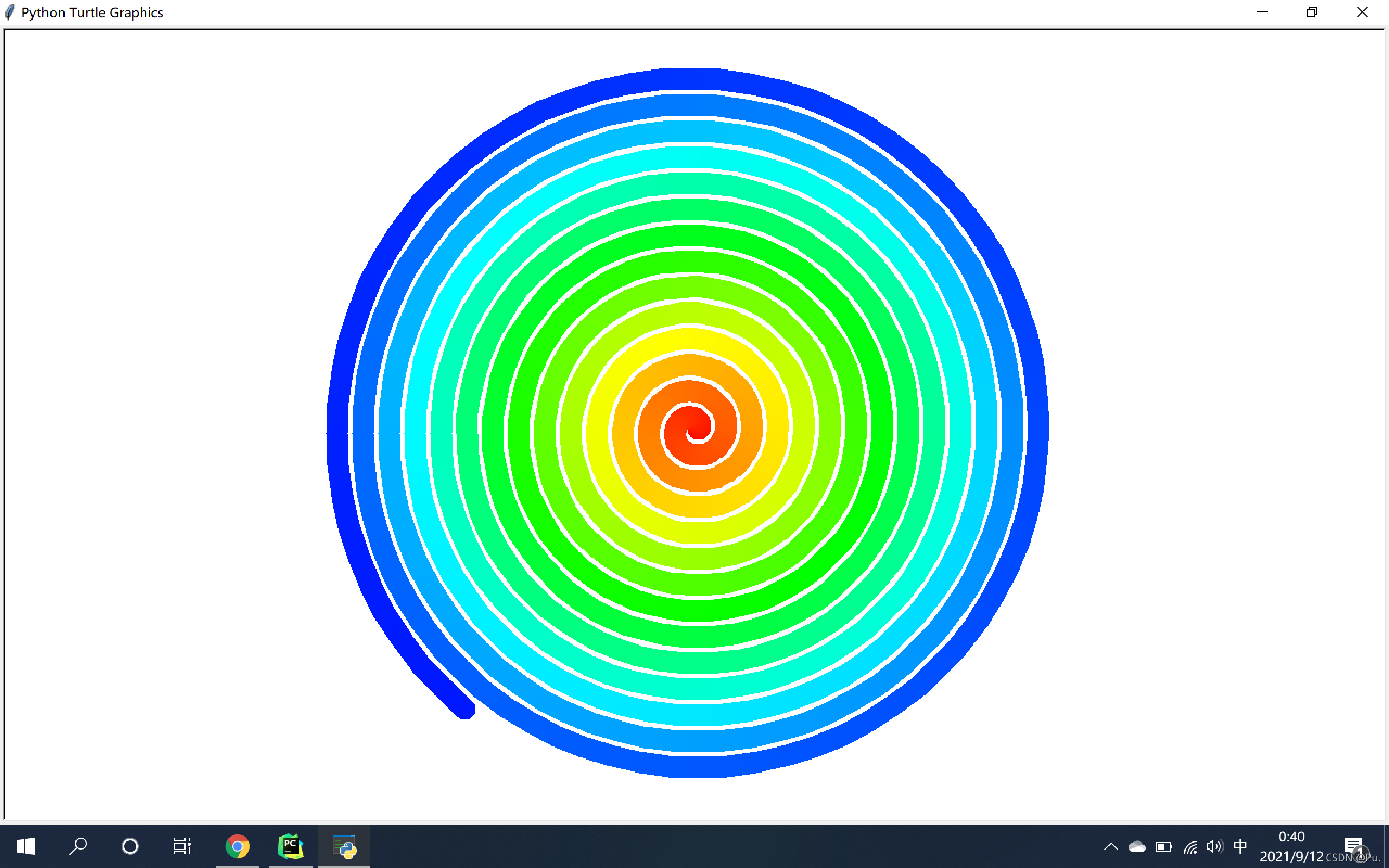Maximize or restore the Turtle Graphics window

click(1311, 12)
